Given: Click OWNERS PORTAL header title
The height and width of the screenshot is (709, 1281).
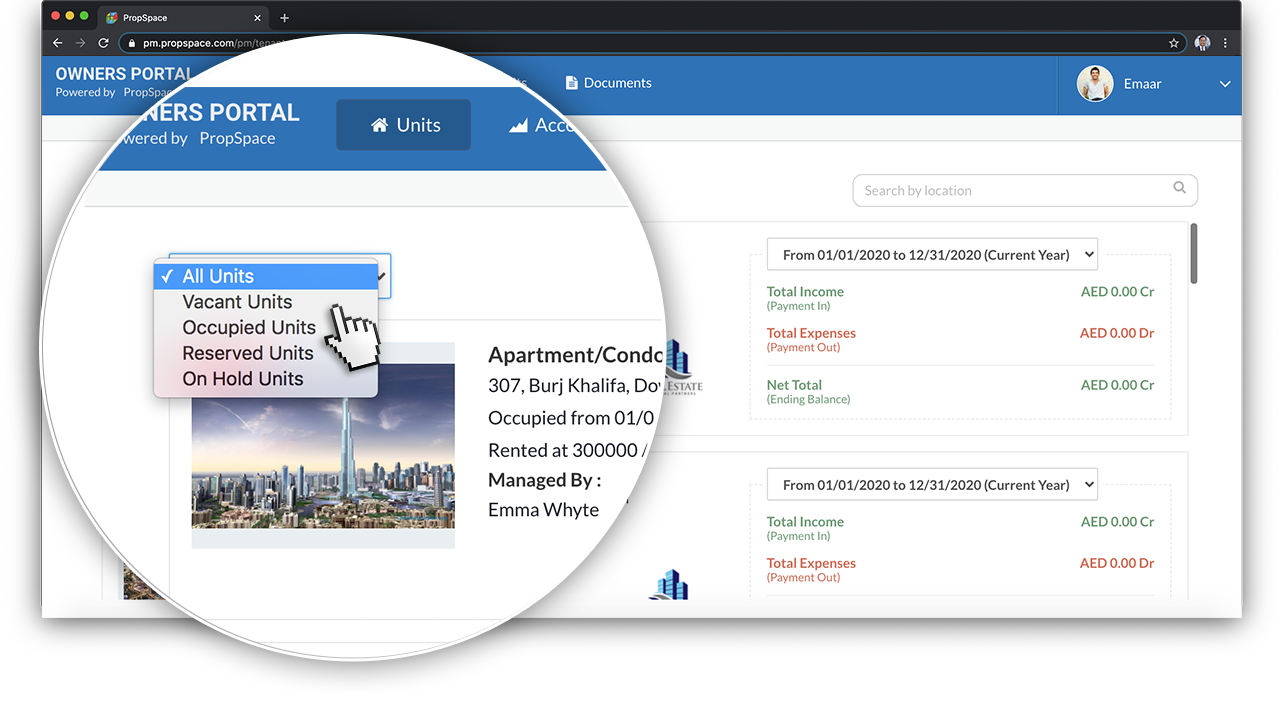Looking at the screenshot, I should [124, 74].
